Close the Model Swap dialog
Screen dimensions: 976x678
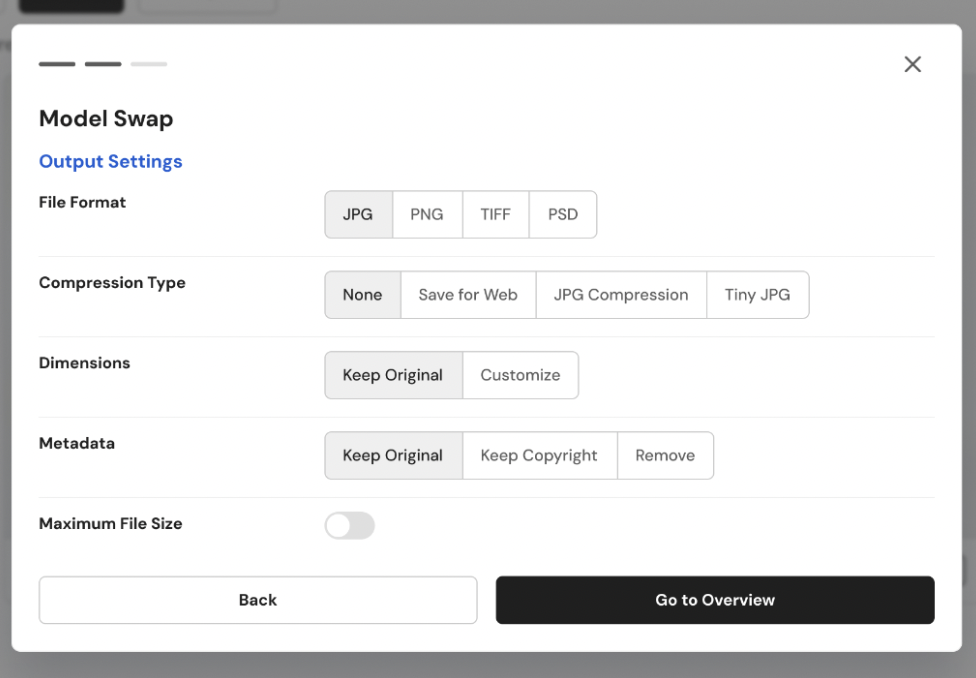pos(913,64)
